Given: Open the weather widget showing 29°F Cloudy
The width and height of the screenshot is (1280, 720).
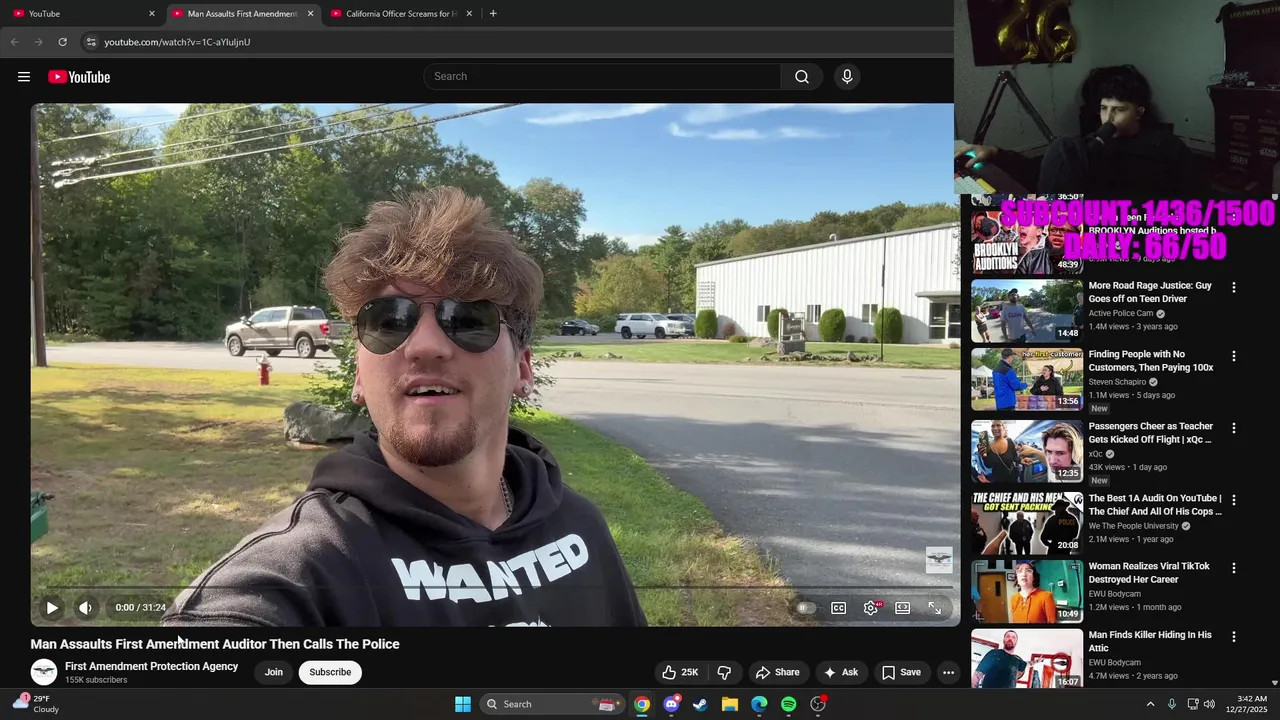Looking at the screenshot, I should point(35,704).
